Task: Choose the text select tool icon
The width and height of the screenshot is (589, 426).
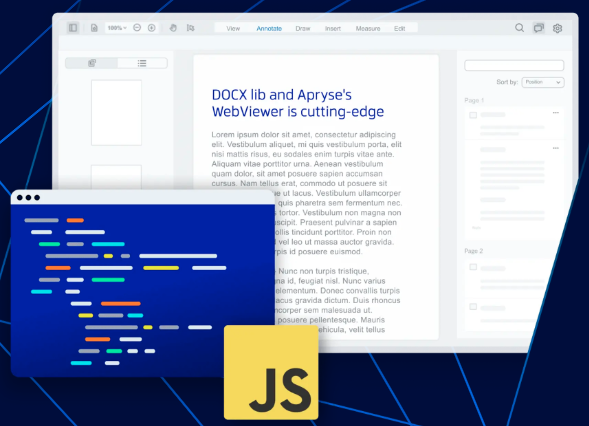Action: coord(190,28)
